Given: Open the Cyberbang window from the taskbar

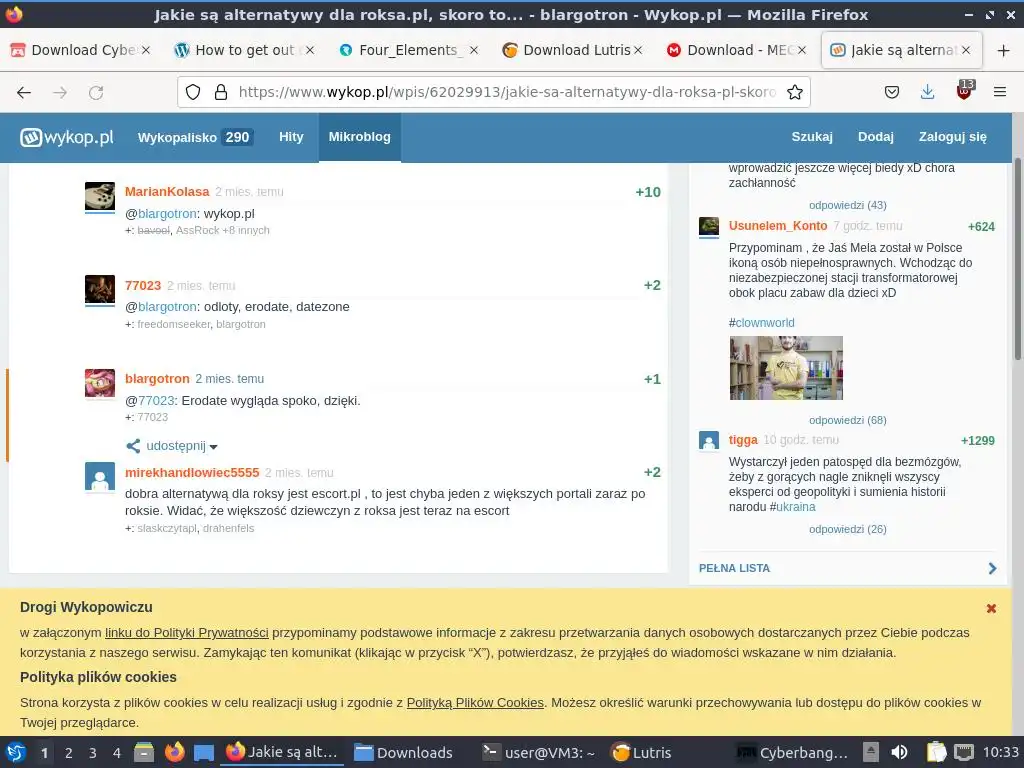Looking at the screenshot, I should coord(792,752).
